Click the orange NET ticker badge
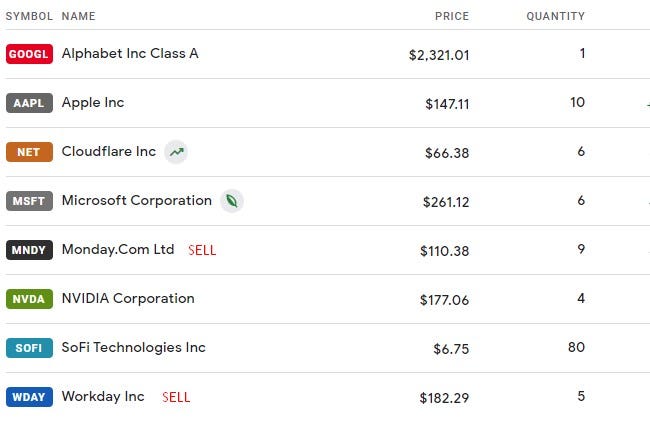Screen dimensions: 650x421 point(29,152)
